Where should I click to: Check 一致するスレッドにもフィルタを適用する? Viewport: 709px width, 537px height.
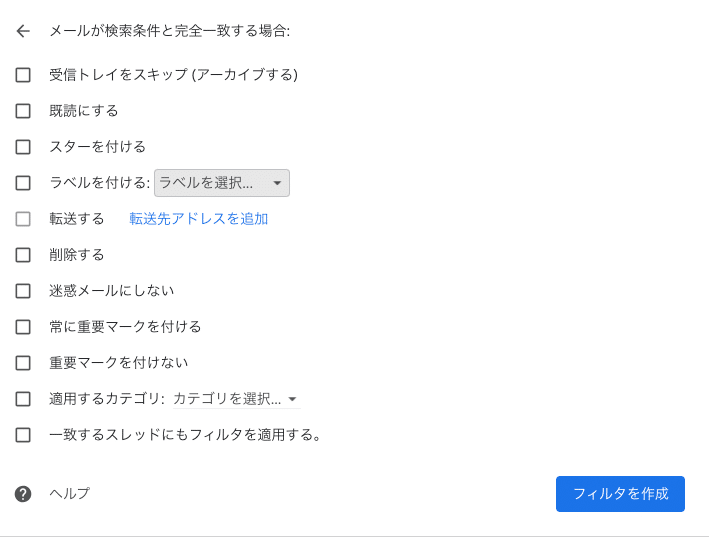coord(23,435)
